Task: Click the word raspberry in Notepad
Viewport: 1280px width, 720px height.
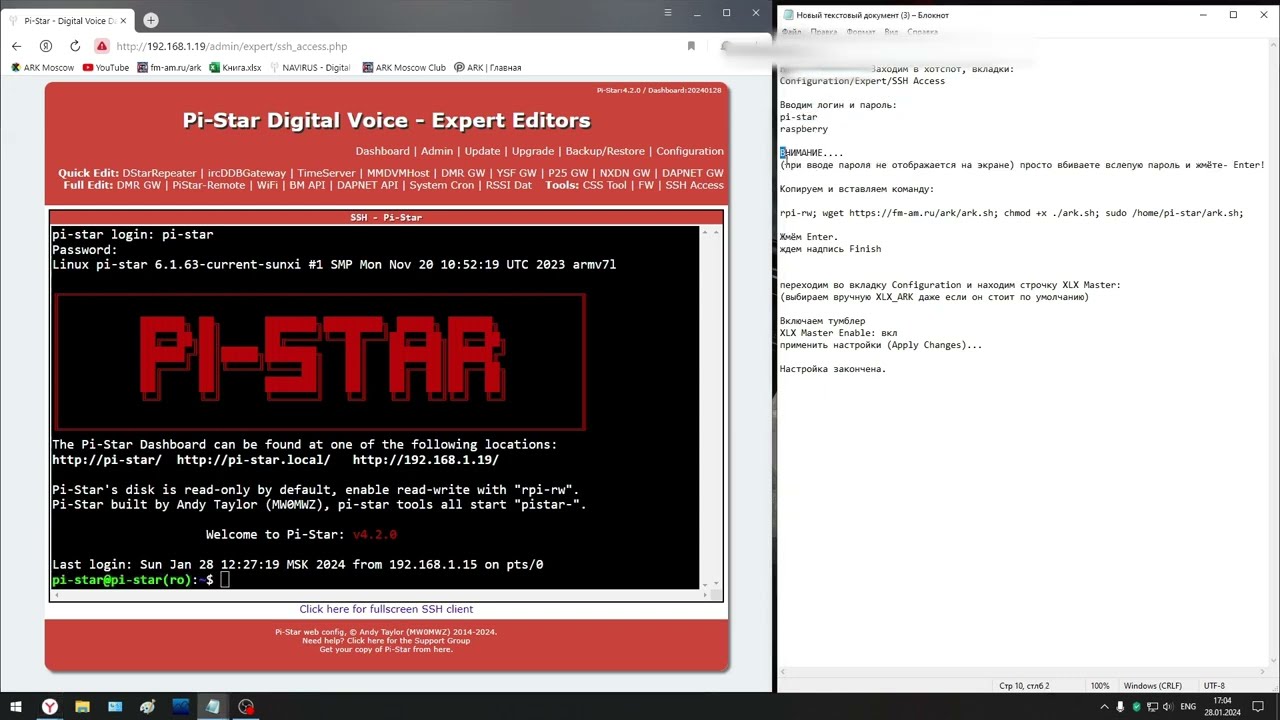Action: (x=804, y=129)
